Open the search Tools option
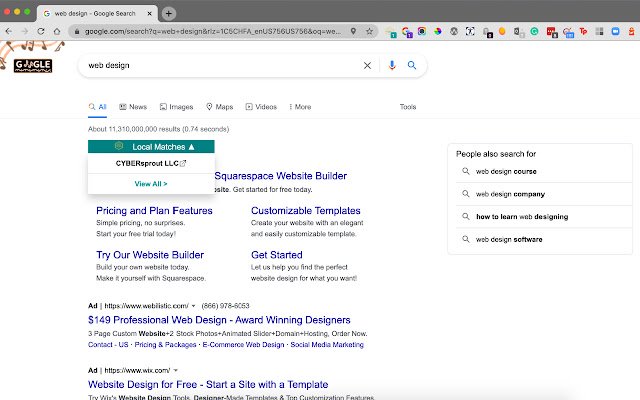Screen dimensions: 640x400 [408, 107]
